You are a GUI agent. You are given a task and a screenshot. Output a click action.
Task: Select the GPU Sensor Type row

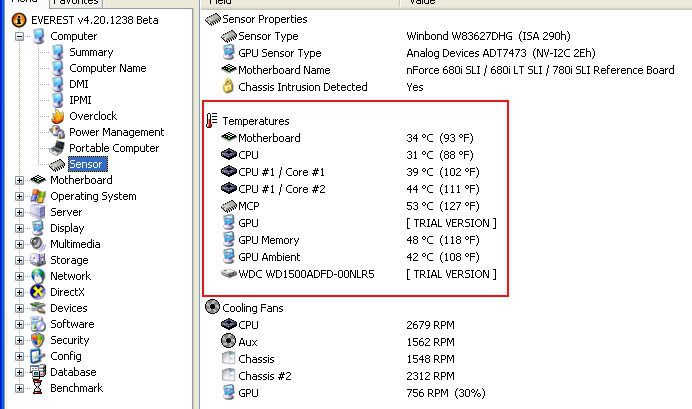(x=408, y=53)
